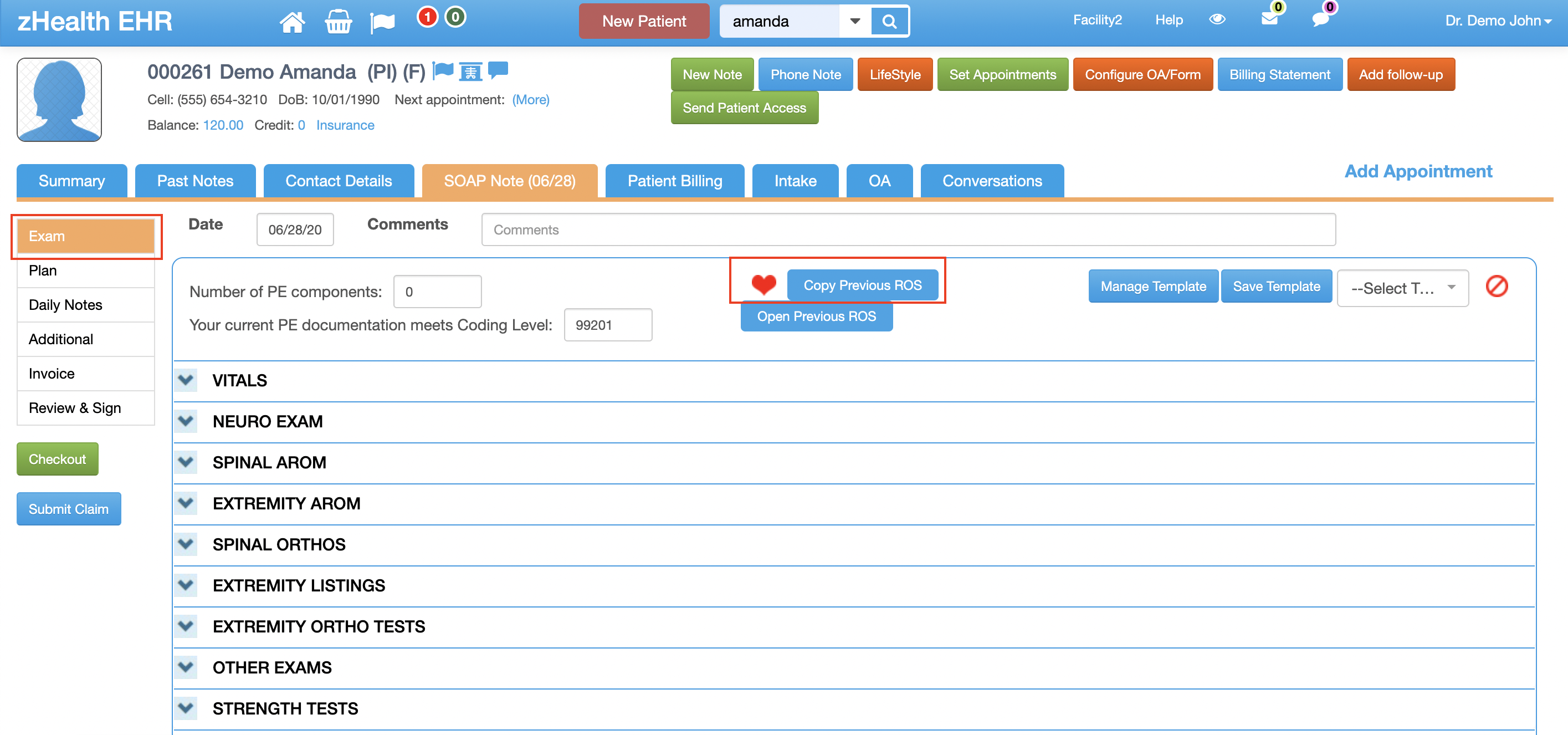
Task: Expand the EXTREMITY LISTINGS section
Action: [186, 585]
